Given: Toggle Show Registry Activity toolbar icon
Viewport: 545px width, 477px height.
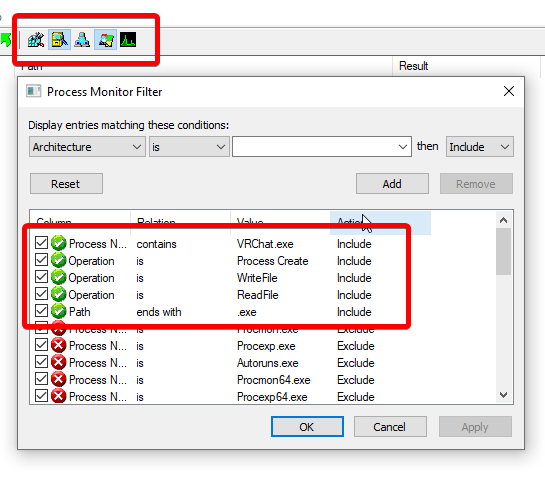Looking at the screenshot, I should [x=36, y=40].
